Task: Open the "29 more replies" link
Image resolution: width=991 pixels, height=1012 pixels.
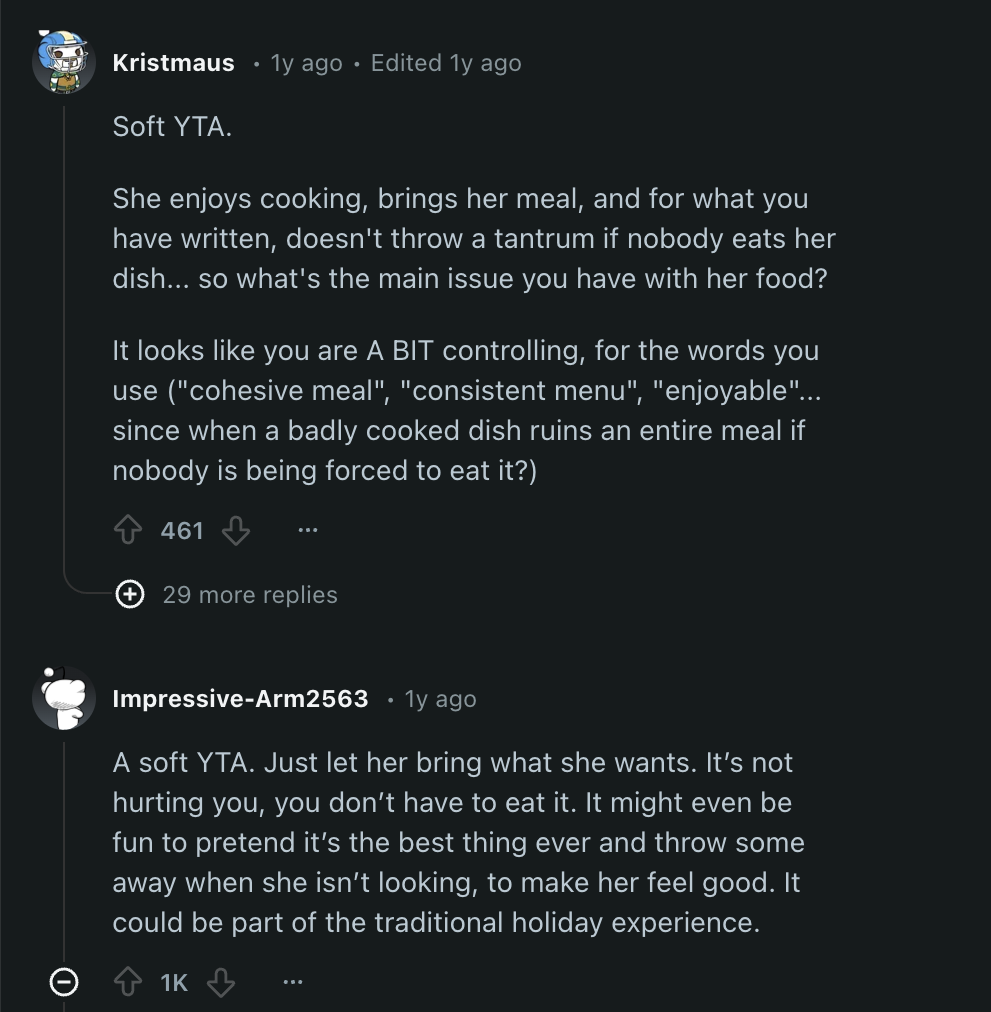Action: tap(250, 595)
